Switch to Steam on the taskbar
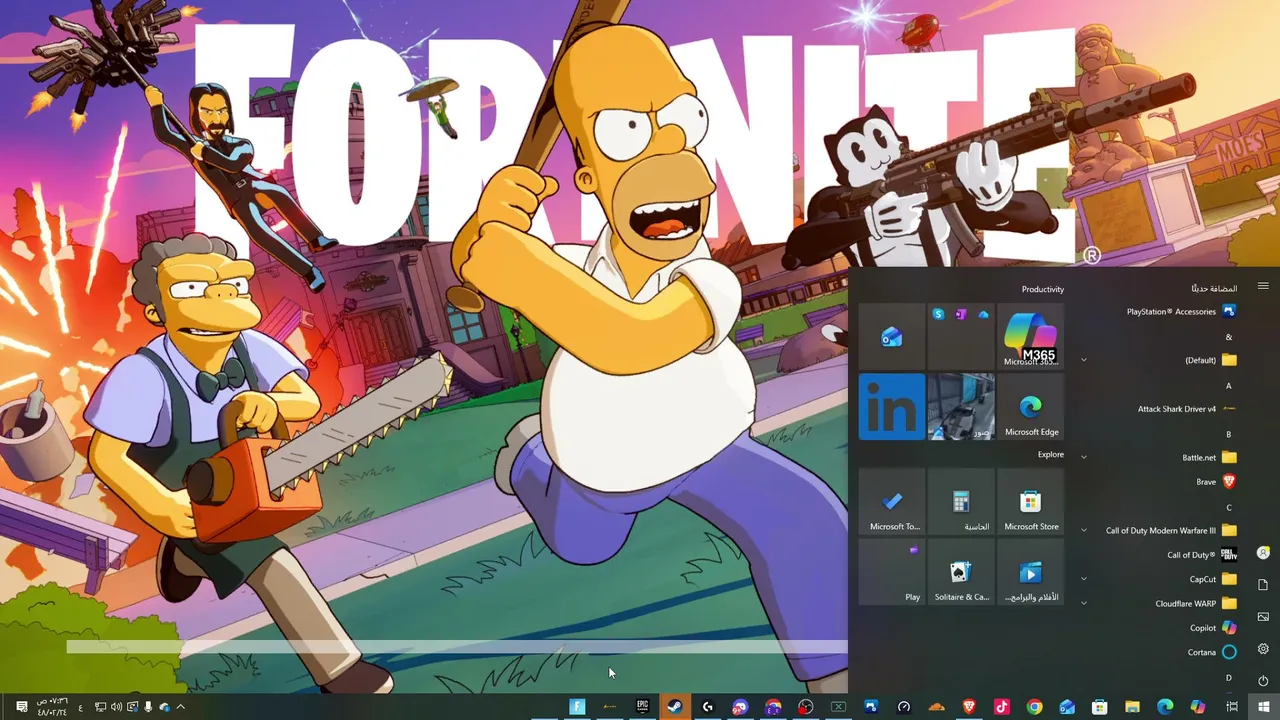 coord(675,707)
